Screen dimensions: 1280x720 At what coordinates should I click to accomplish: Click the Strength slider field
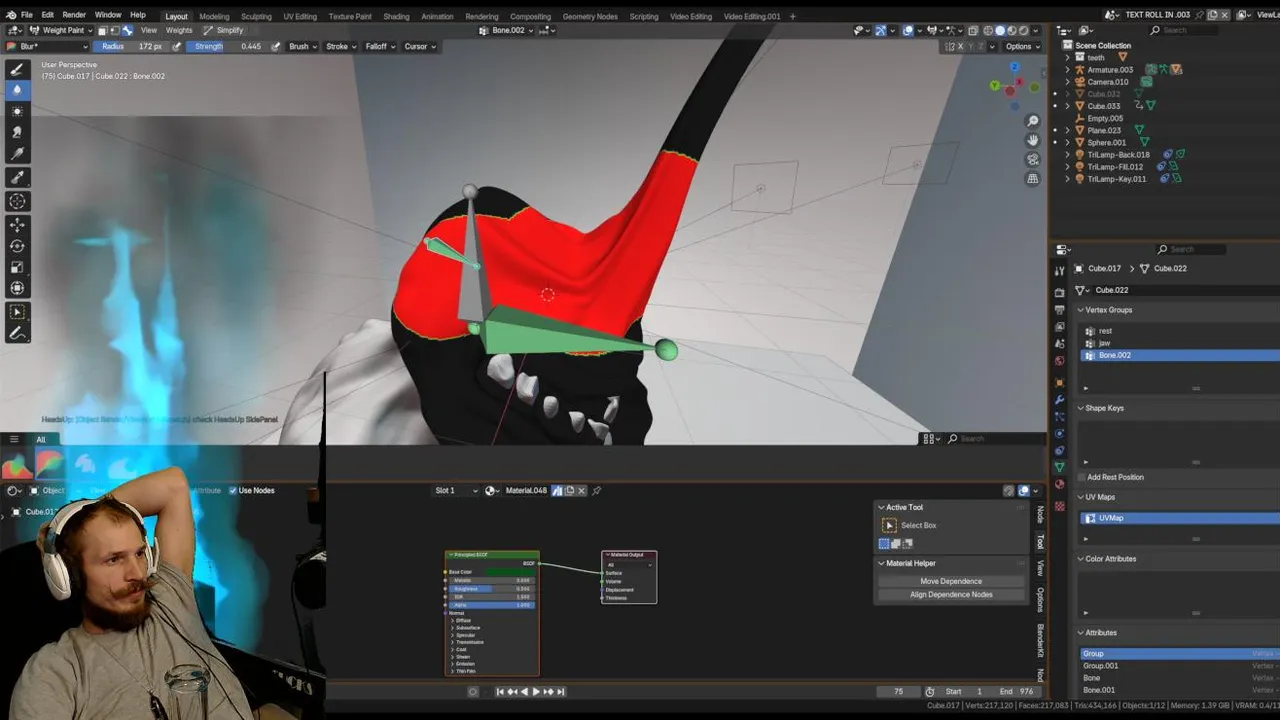(228, 46)
